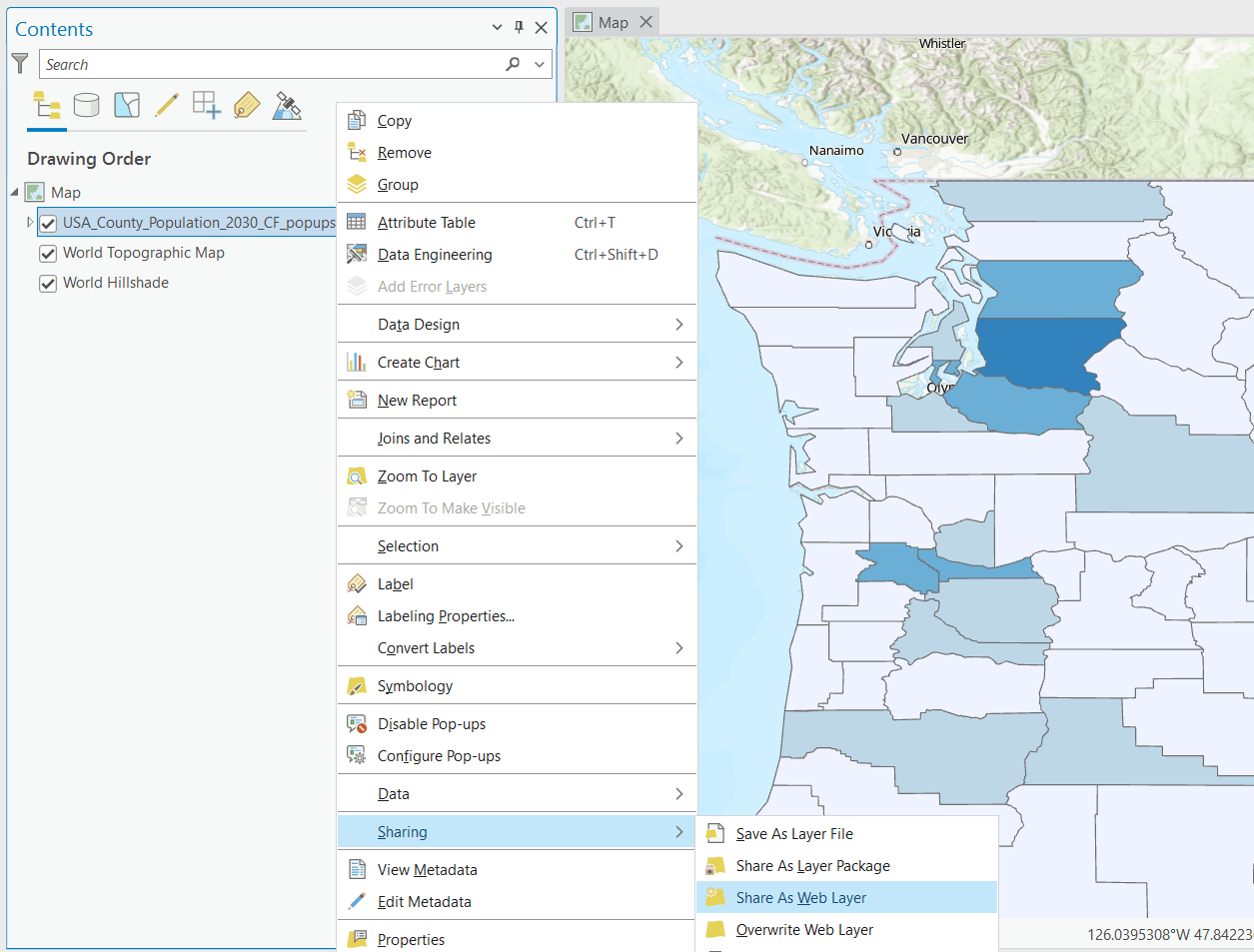
Task: Click the Symbology icon
Action: tap(357, 685)
